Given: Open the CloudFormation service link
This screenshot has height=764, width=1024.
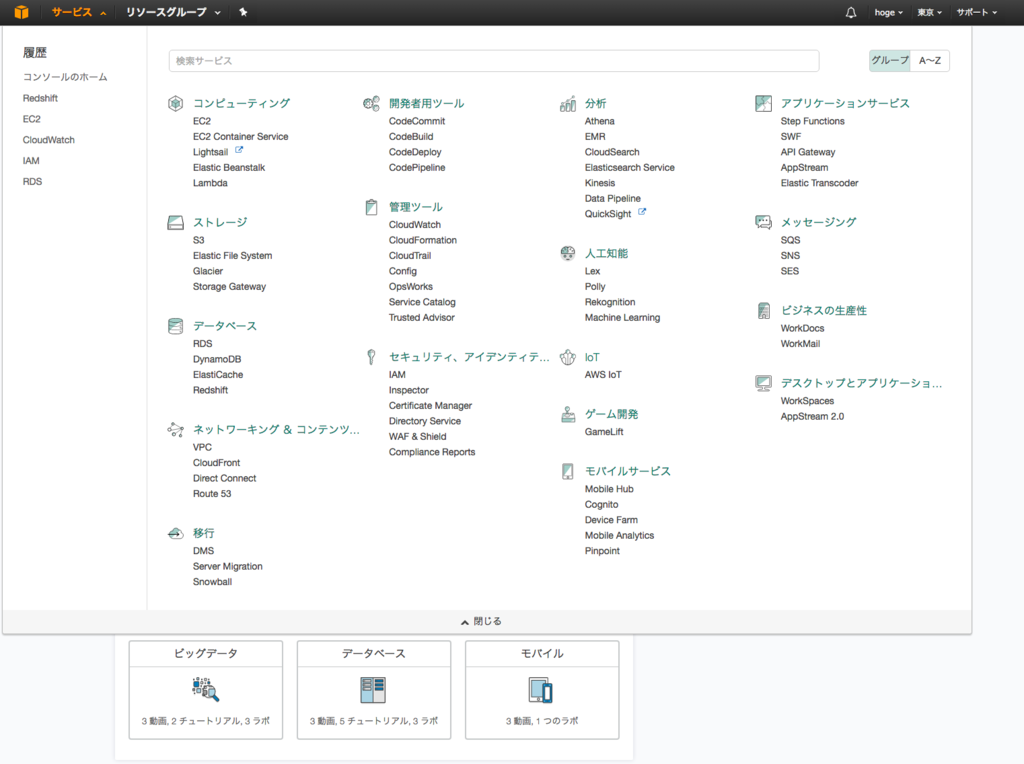Looking at the screenshot, I should point(423,240).
